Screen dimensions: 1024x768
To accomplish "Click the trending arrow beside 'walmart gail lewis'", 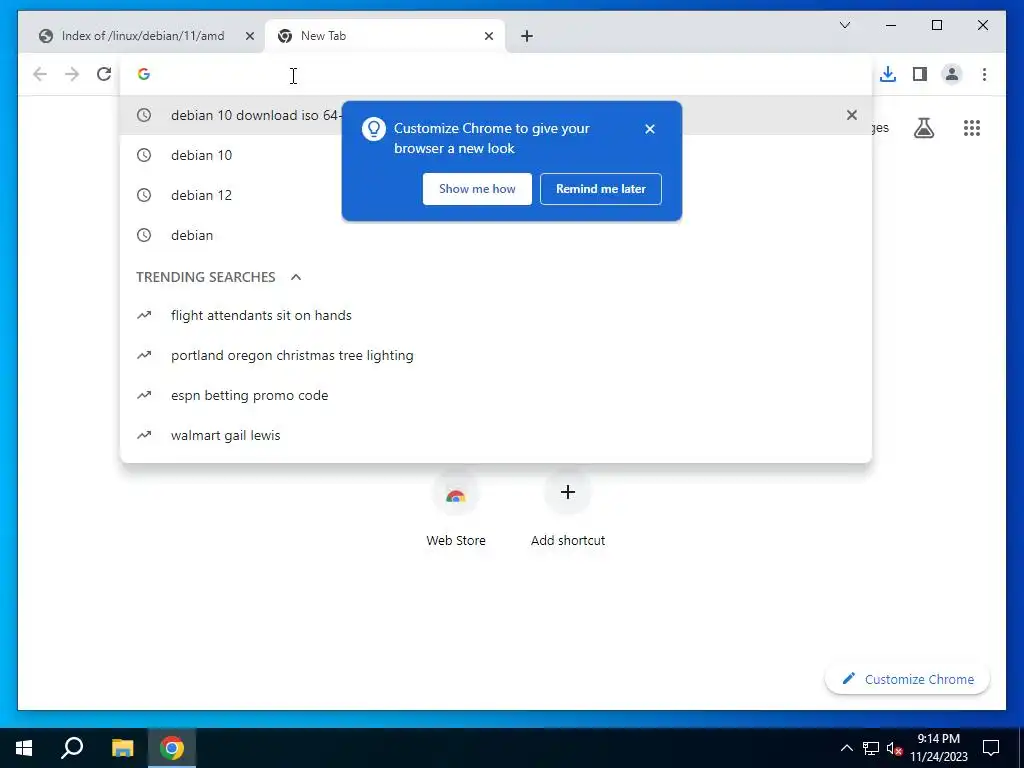I will (x=144, y=435).
